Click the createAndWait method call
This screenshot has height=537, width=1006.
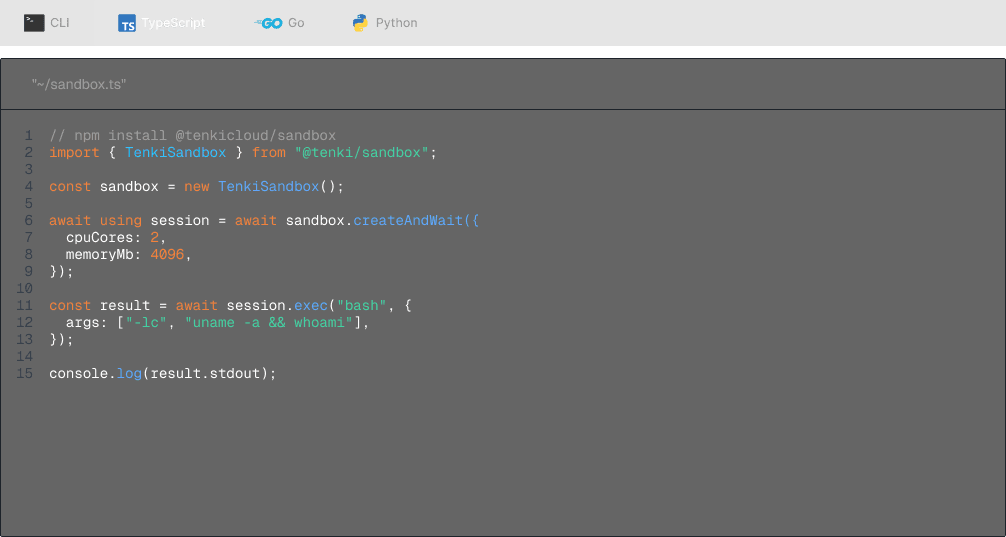click(x=407, y=221)
